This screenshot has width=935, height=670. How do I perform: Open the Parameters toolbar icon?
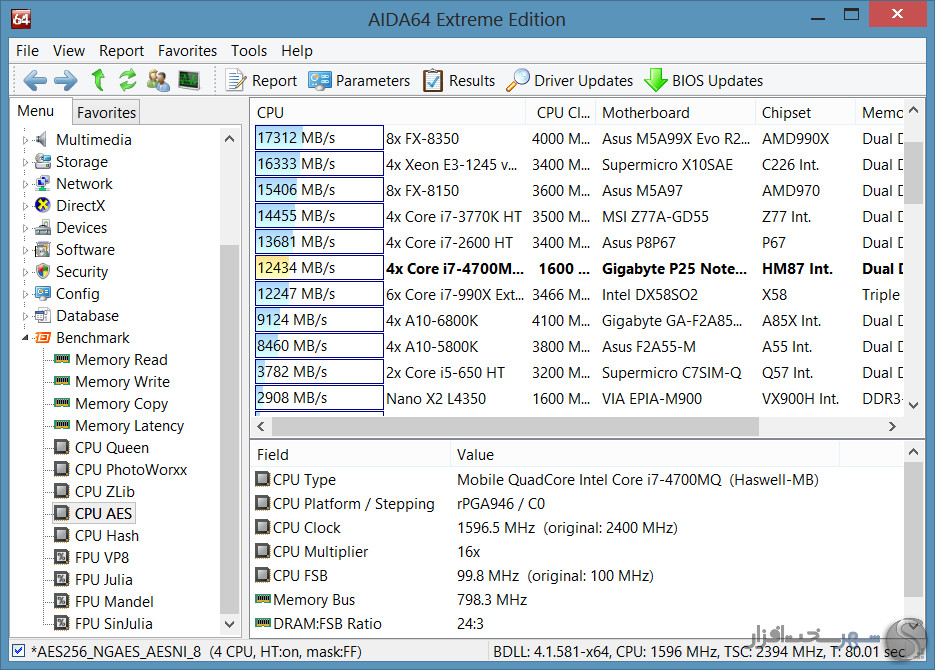320,80
